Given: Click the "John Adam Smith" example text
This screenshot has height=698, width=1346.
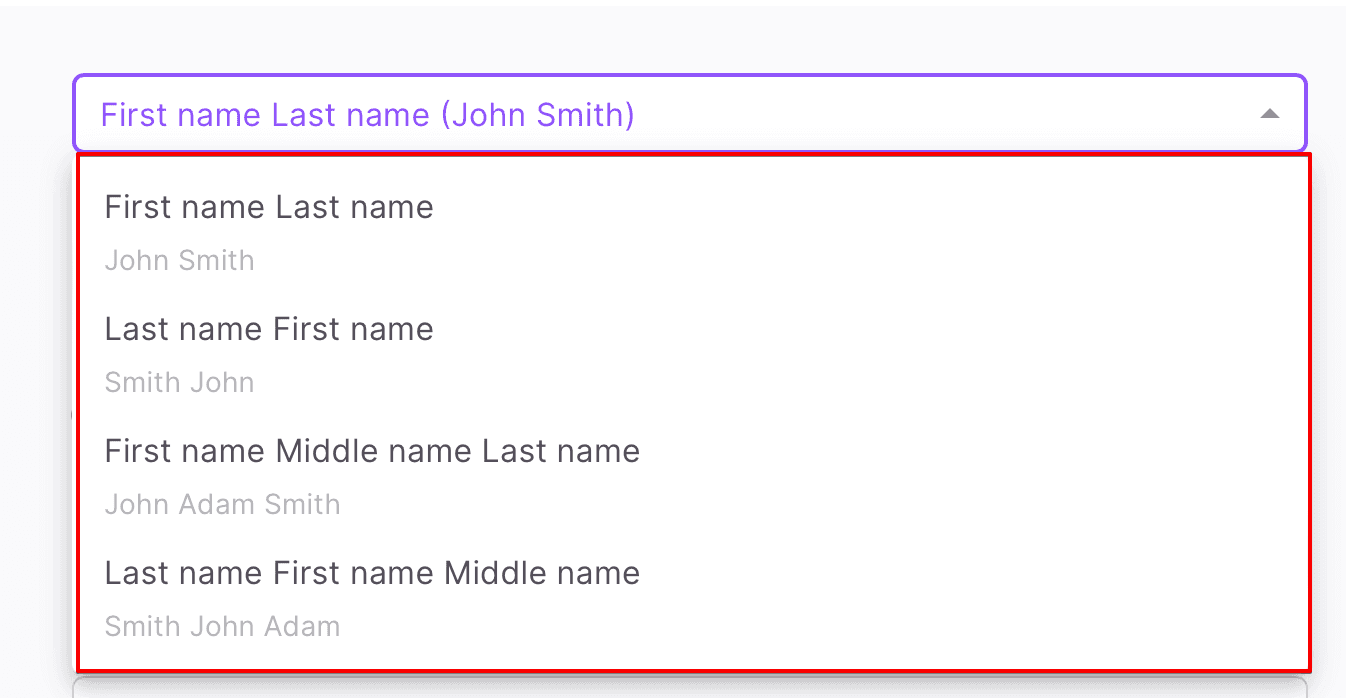Looking at the screenshot, I should coord(222,505).
